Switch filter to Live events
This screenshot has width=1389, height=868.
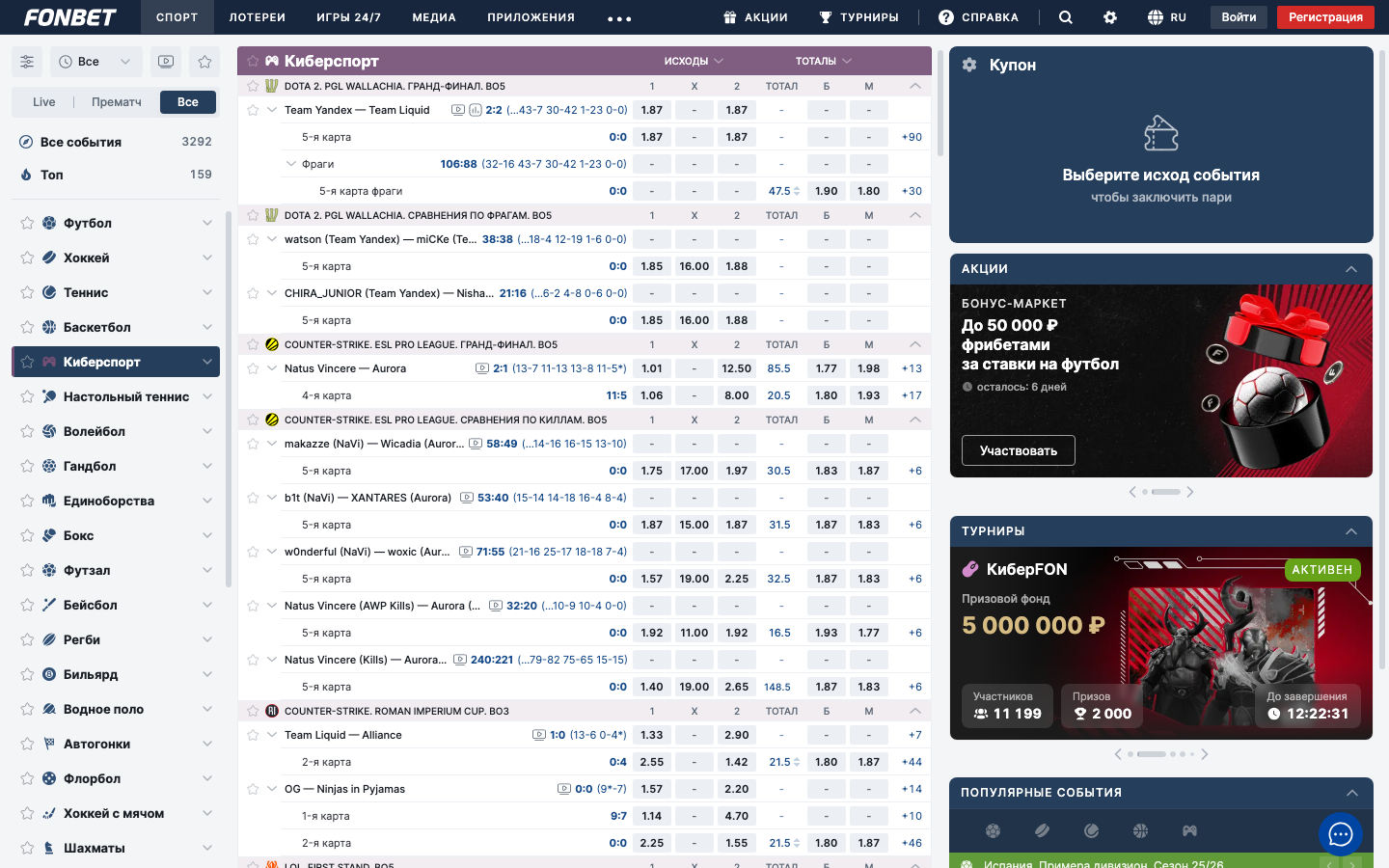(44, 102)
